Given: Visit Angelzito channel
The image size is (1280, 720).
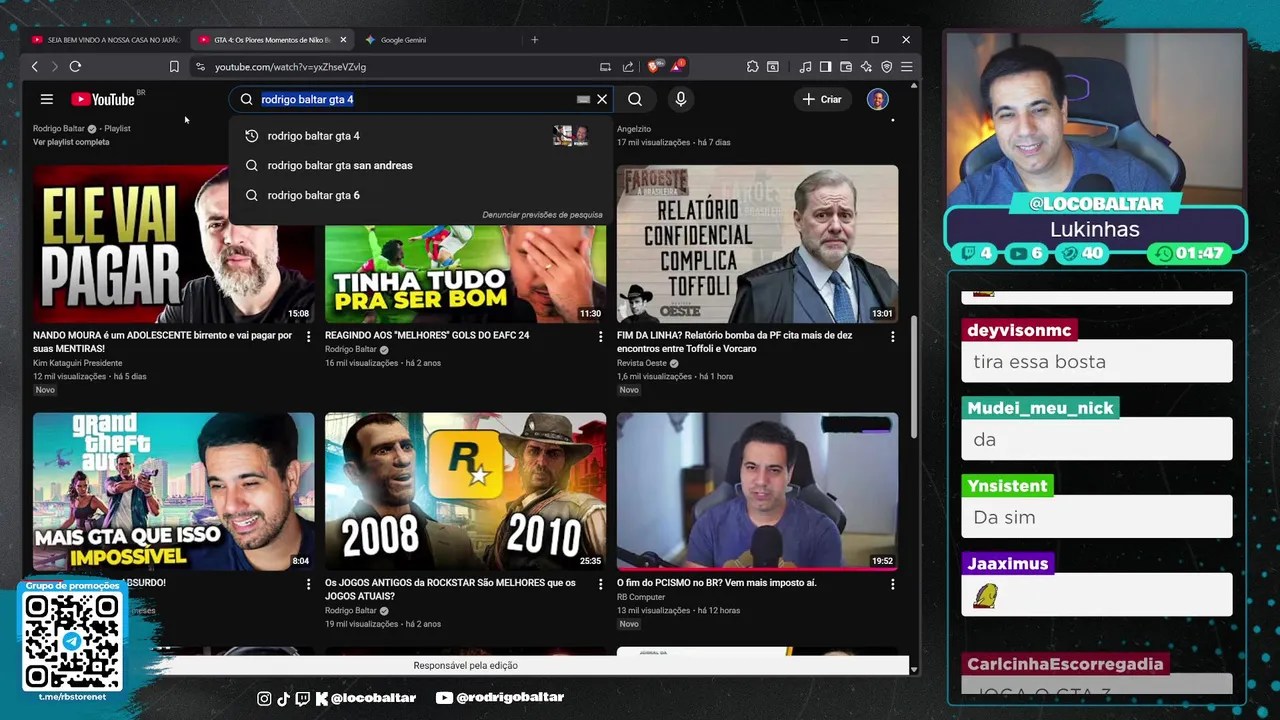Looking at the screenshot, I should 634,129.
